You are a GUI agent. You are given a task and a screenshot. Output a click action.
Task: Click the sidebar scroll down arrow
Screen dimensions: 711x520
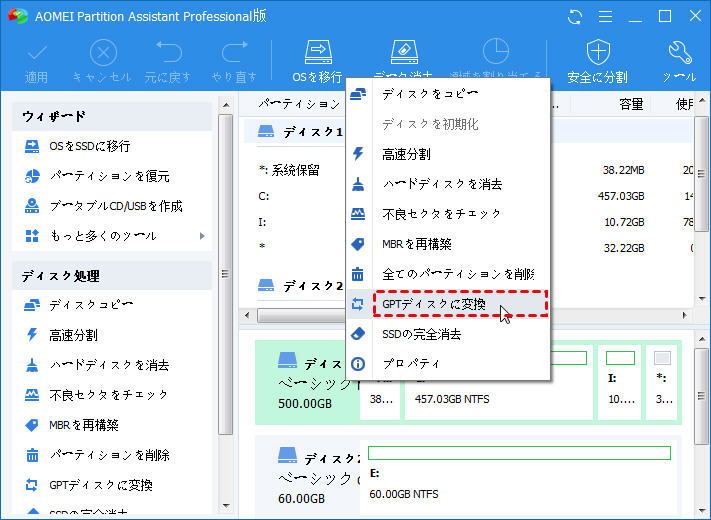point(226,506)
